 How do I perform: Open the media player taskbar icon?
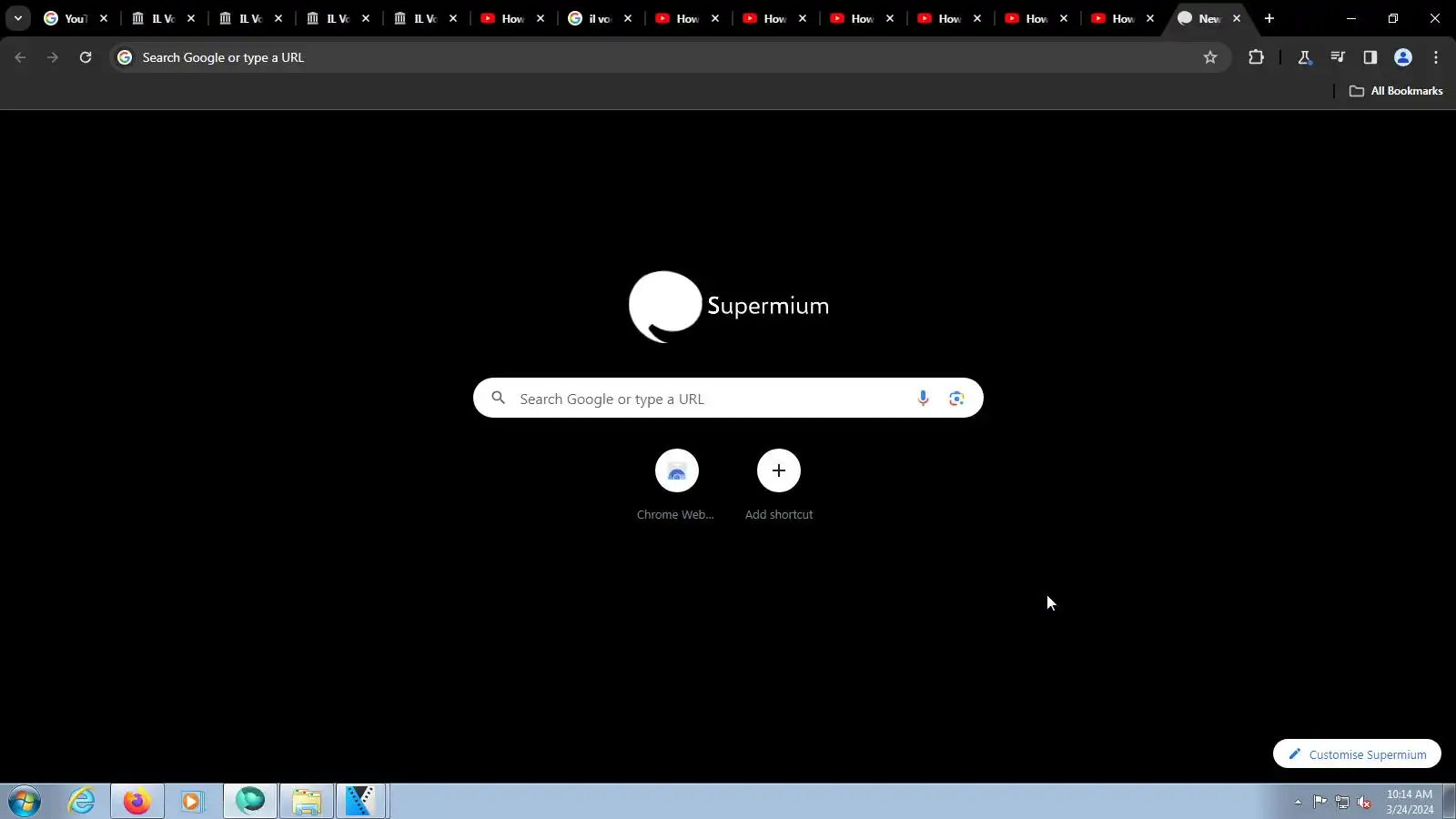click(x=192, y=802)
